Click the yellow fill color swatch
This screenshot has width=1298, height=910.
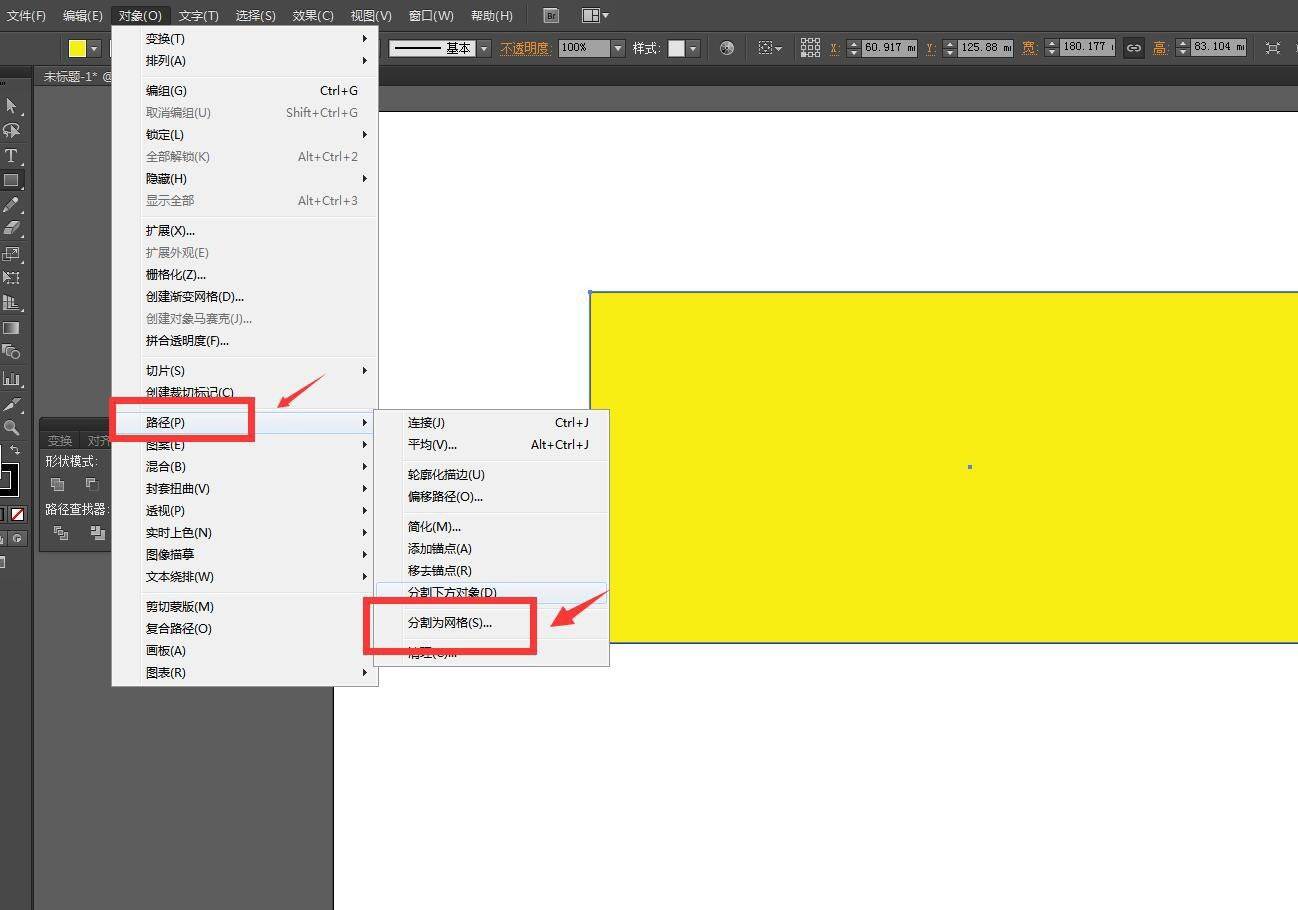(x=77, y=48)
